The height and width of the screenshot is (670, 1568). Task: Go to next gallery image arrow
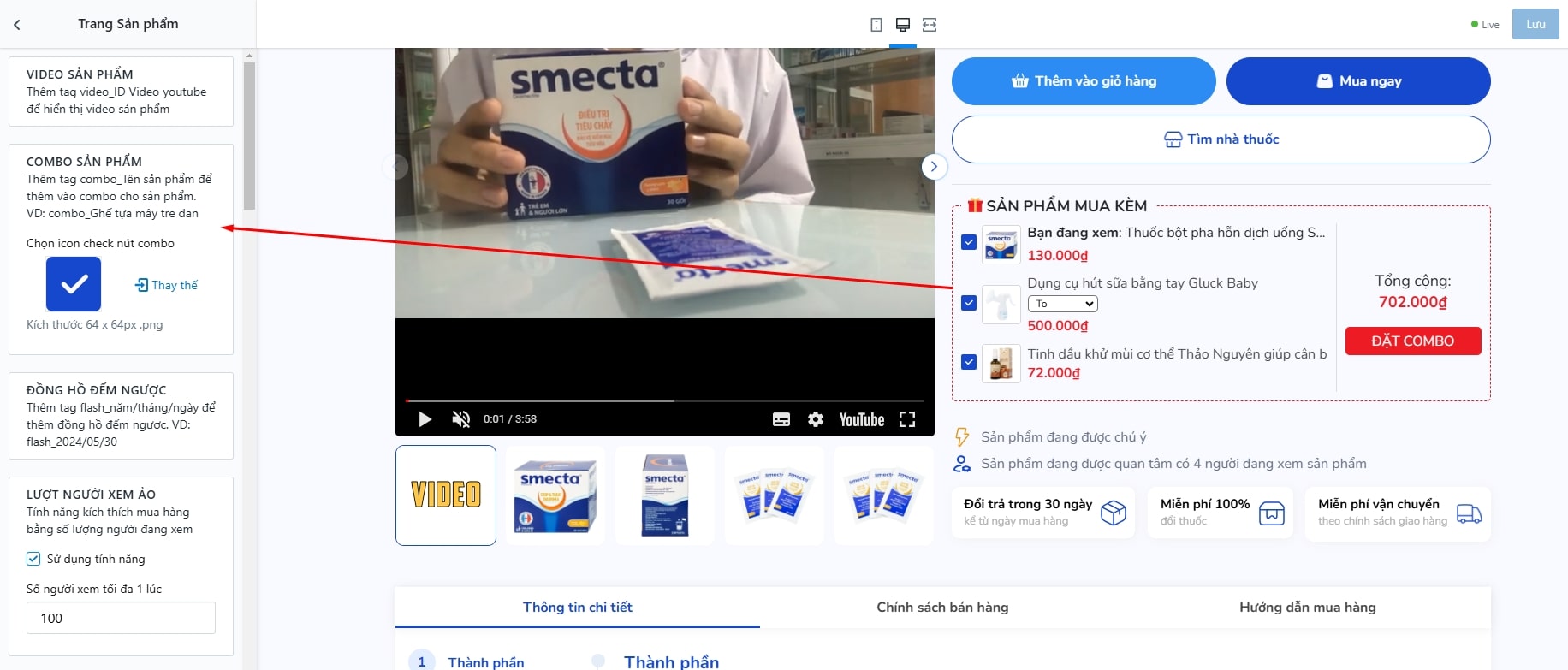pos(934,166)
